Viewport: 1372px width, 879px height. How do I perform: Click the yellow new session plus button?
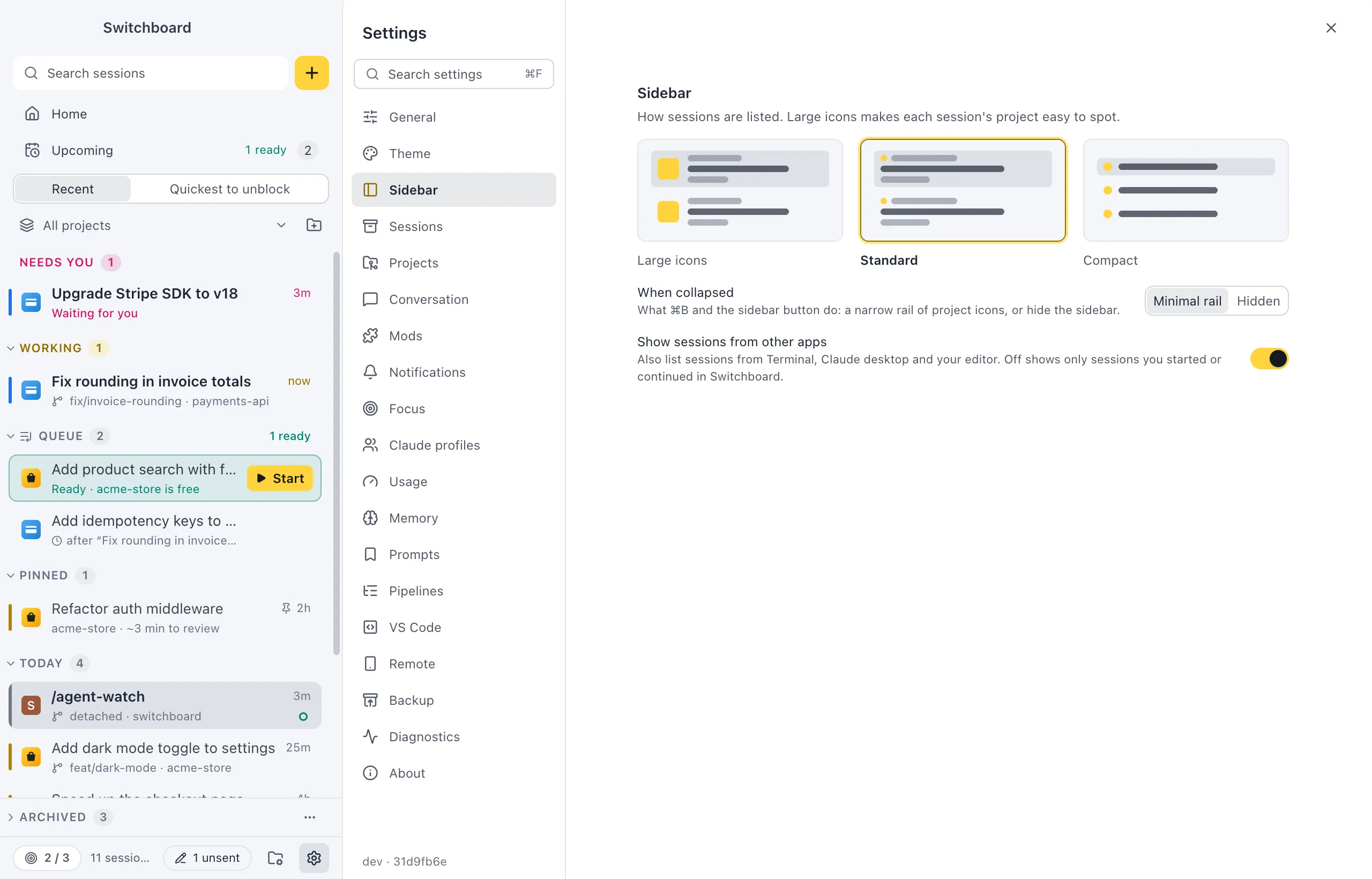311,73
